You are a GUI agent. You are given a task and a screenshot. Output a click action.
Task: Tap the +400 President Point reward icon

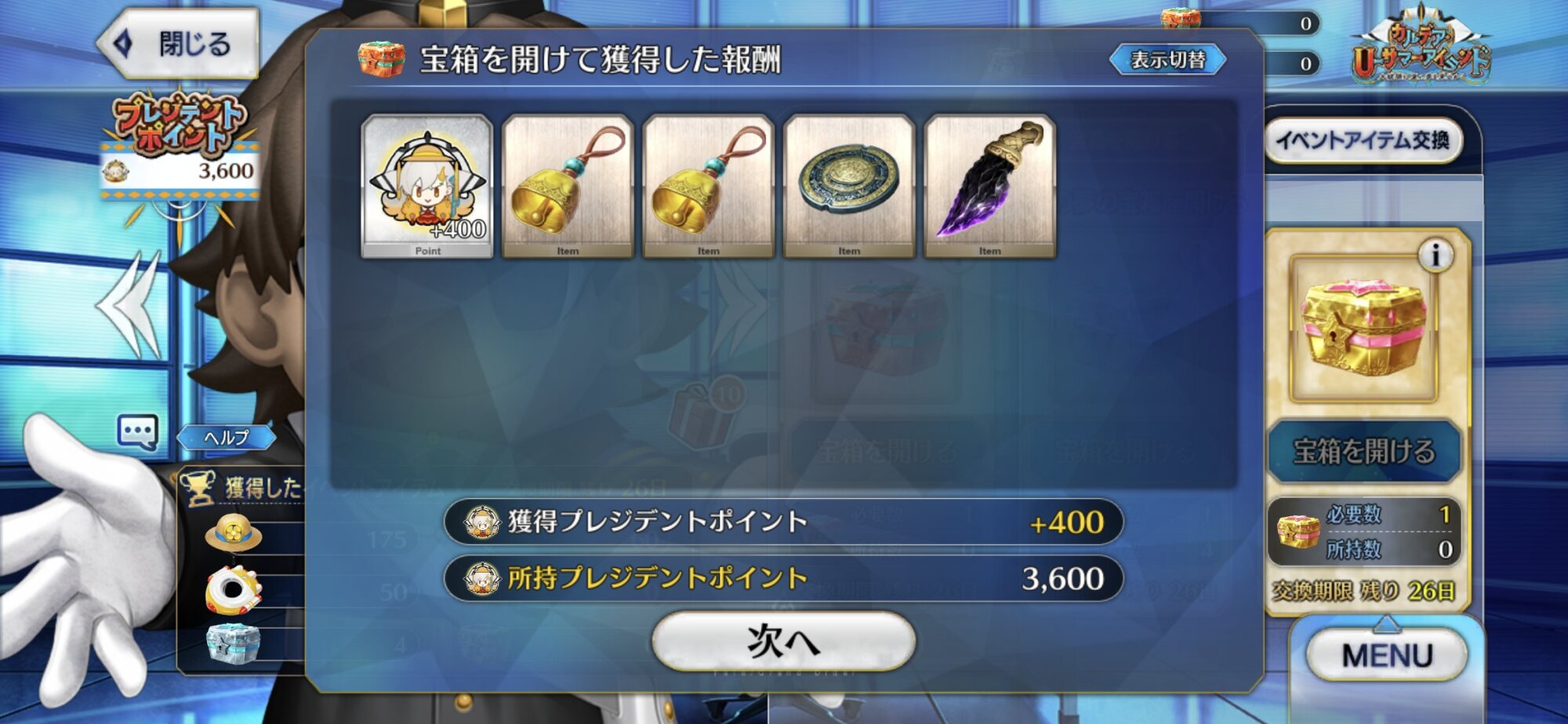427,187
